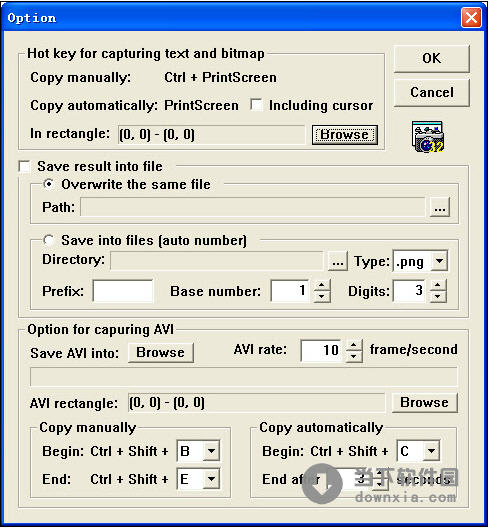Image resolution: width=489 pixels, height=528 pixels.
Task: Increase AVI rate with up arrow
Action: click(354, 345)
